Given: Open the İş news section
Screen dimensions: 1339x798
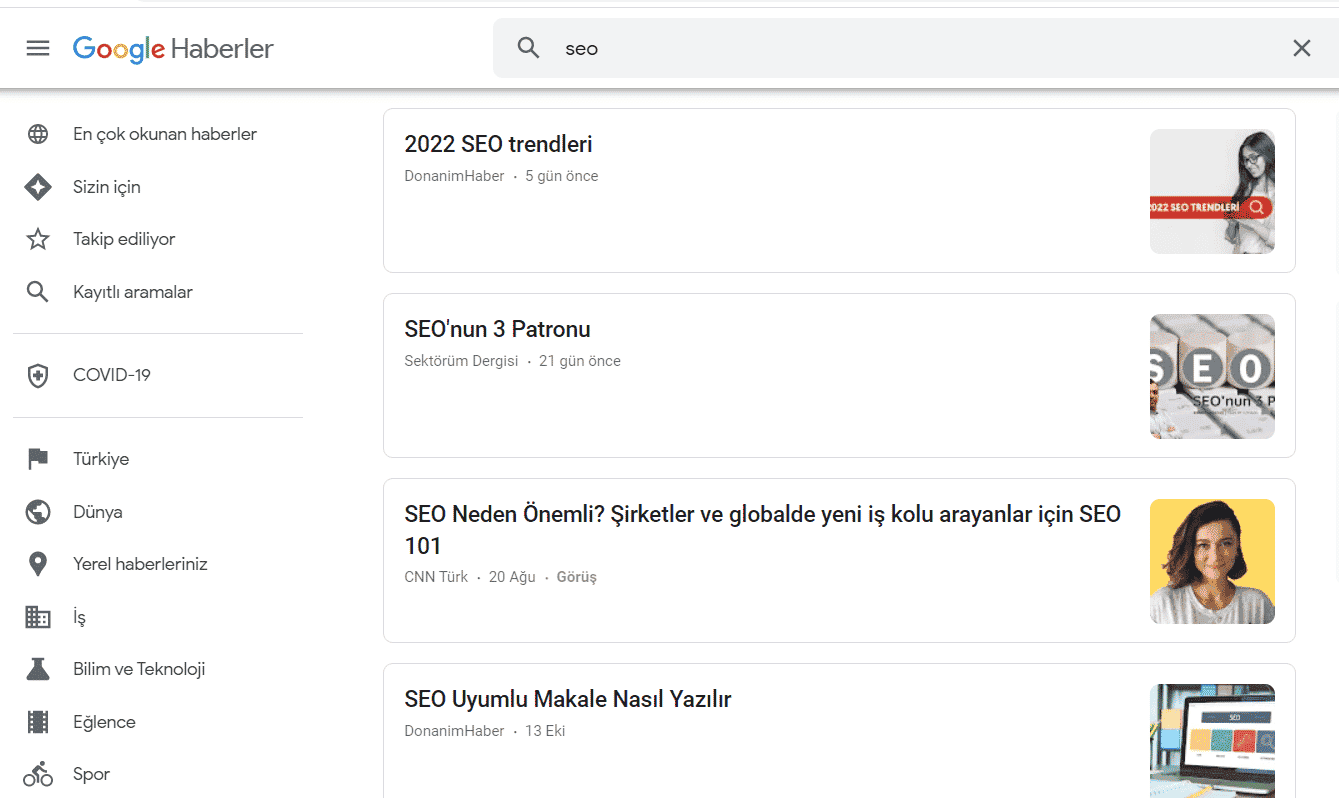Looking at the screenshot, I should [79, 617].
